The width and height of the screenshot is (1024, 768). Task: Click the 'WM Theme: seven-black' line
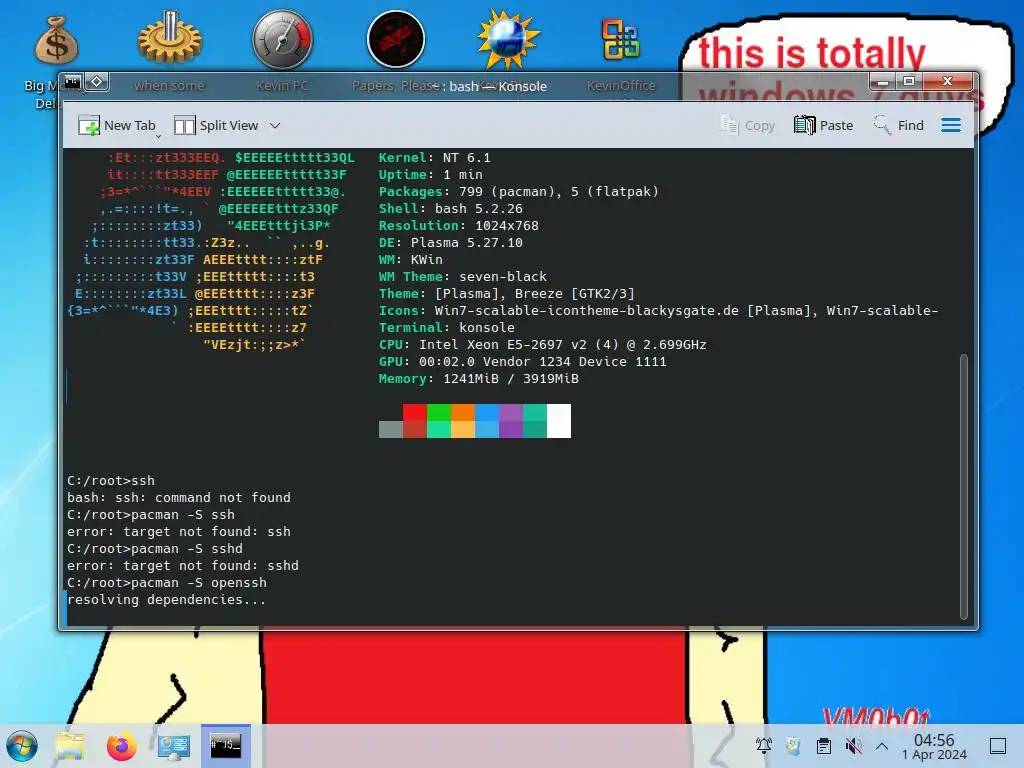462,276
